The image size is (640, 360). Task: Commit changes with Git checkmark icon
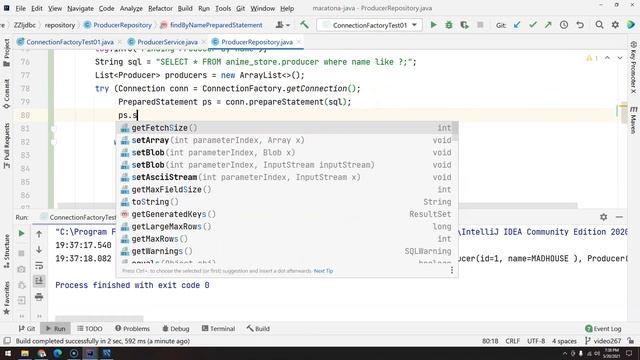coord(533,25)
